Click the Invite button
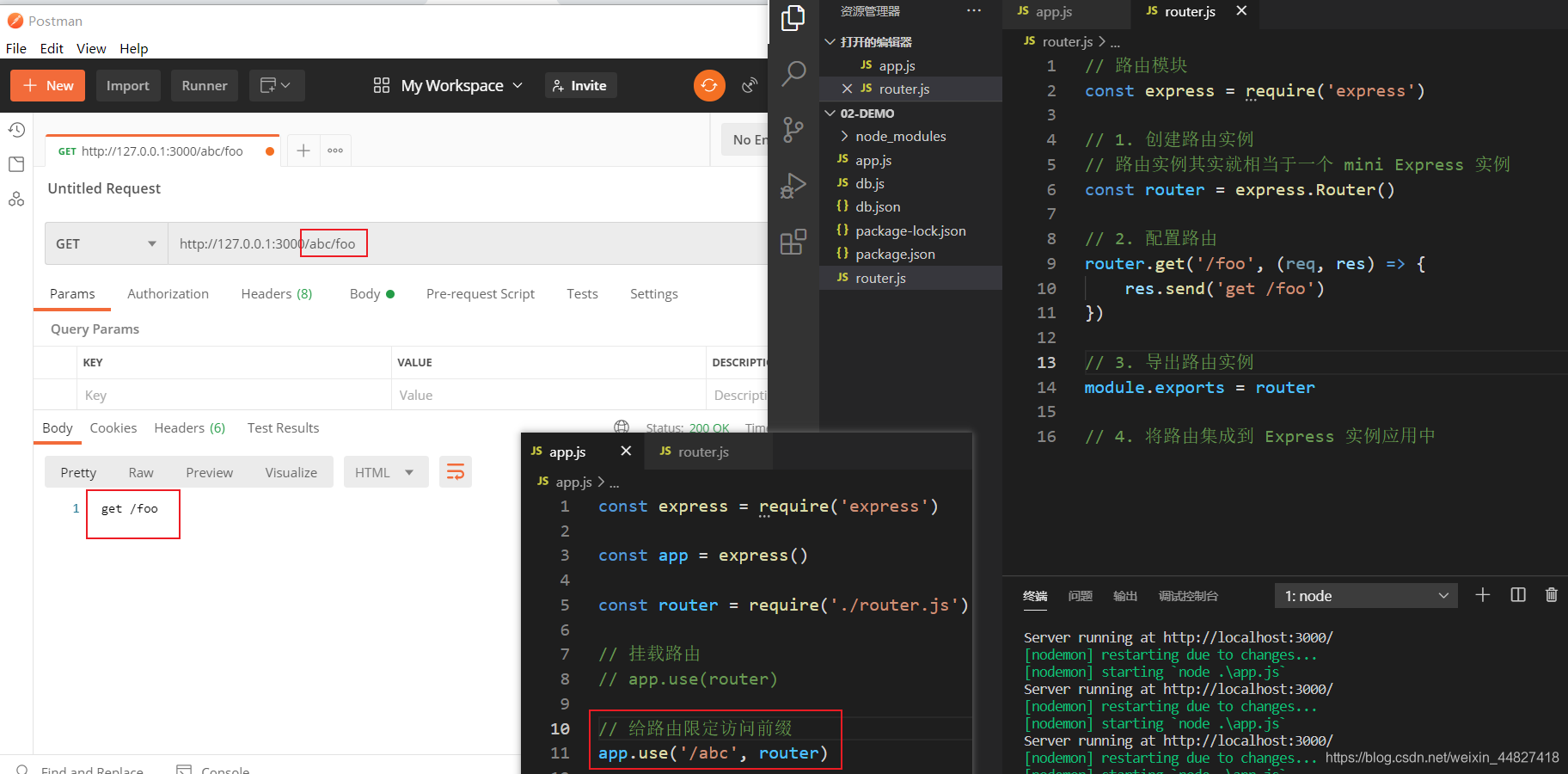 click(580, 85)
